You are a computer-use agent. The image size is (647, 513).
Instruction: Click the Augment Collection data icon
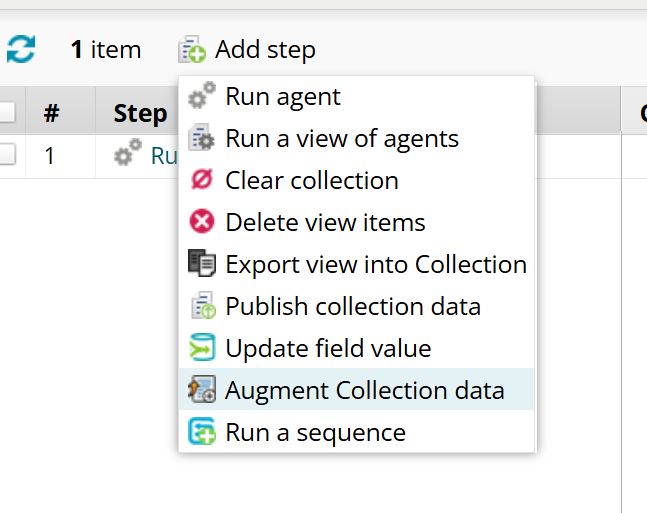point(202,389)
